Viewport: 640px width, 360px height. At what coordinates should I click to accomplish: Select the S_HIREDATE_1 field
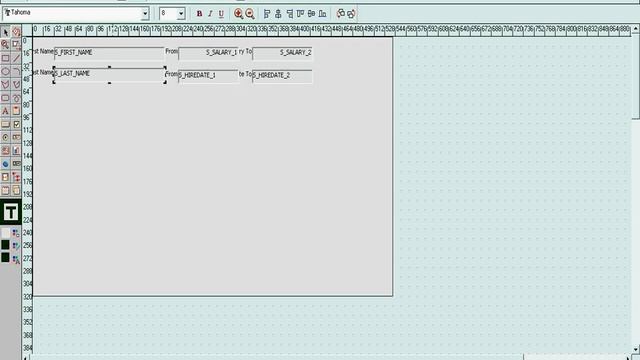[x=208, y=76]
